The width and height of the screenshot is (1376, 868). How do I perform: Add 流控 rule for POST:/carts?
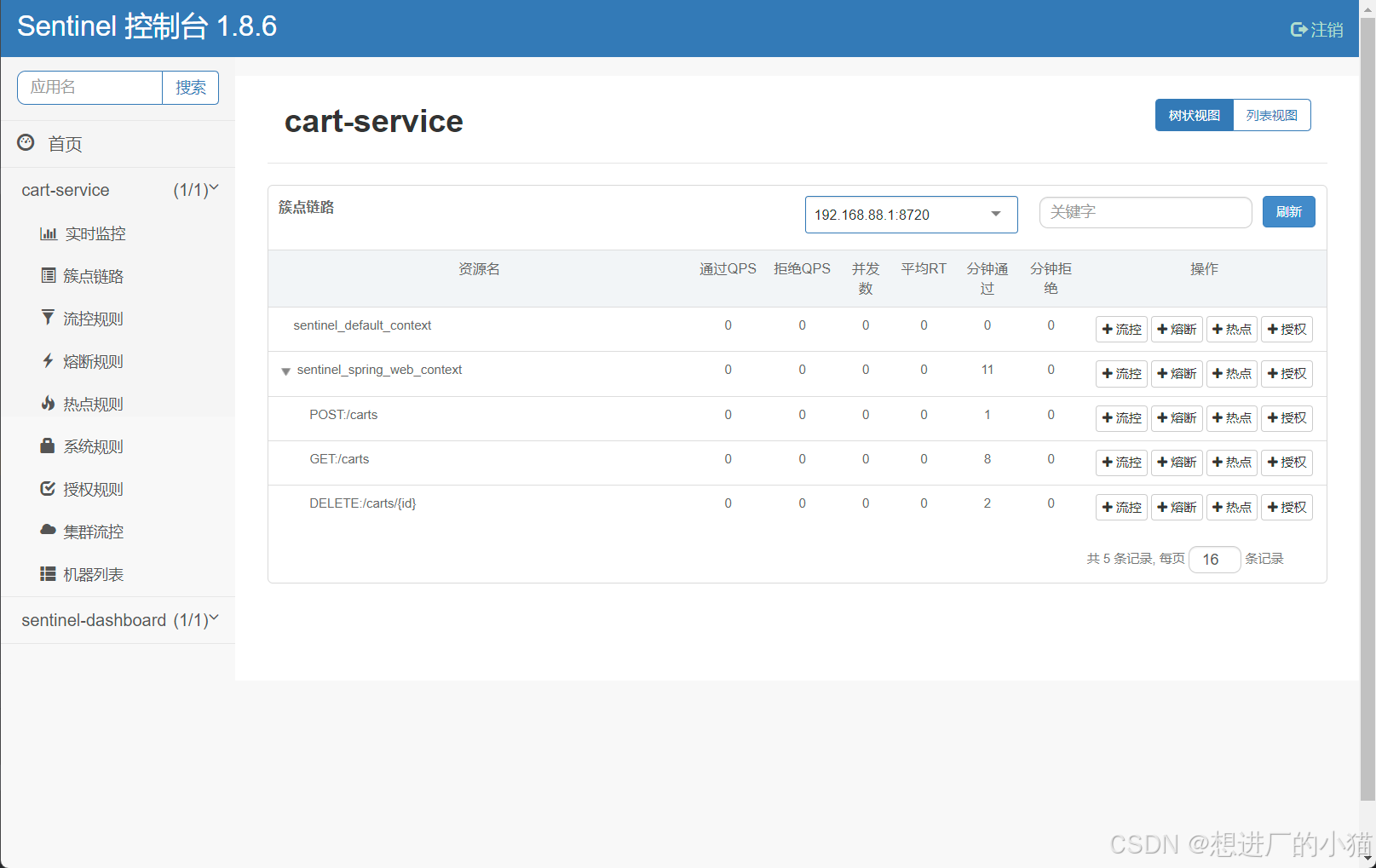pos(1121,418)
